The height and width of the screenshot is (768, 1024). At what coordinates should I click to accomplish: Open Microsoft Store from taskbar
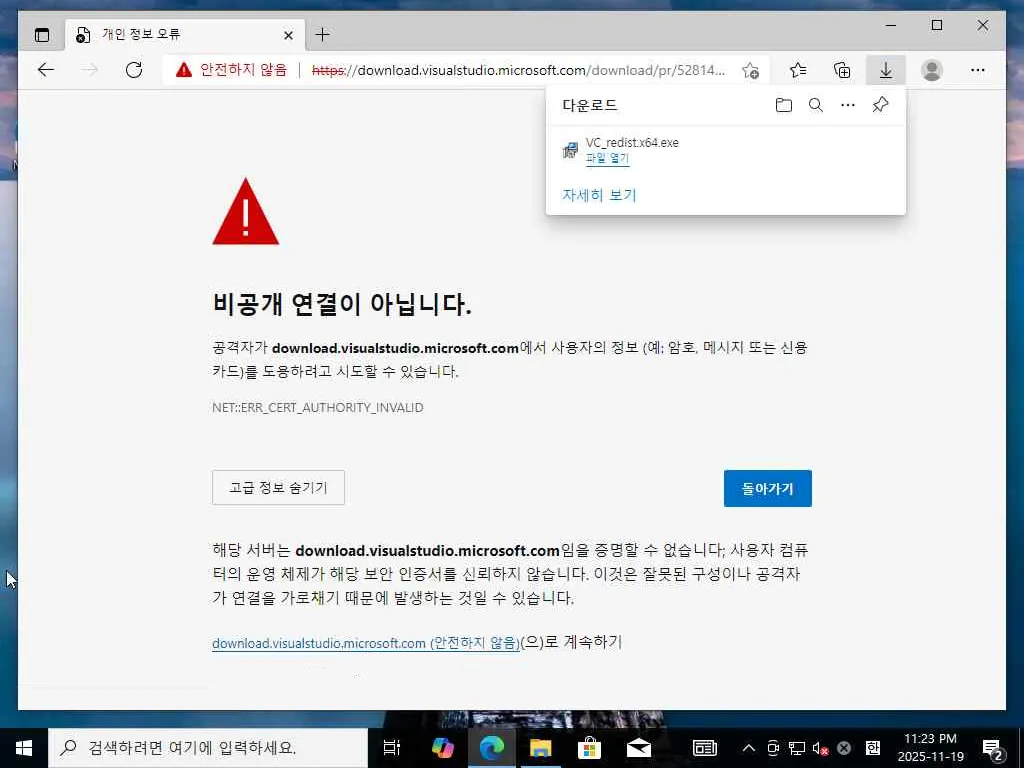(x=589, y=748)
